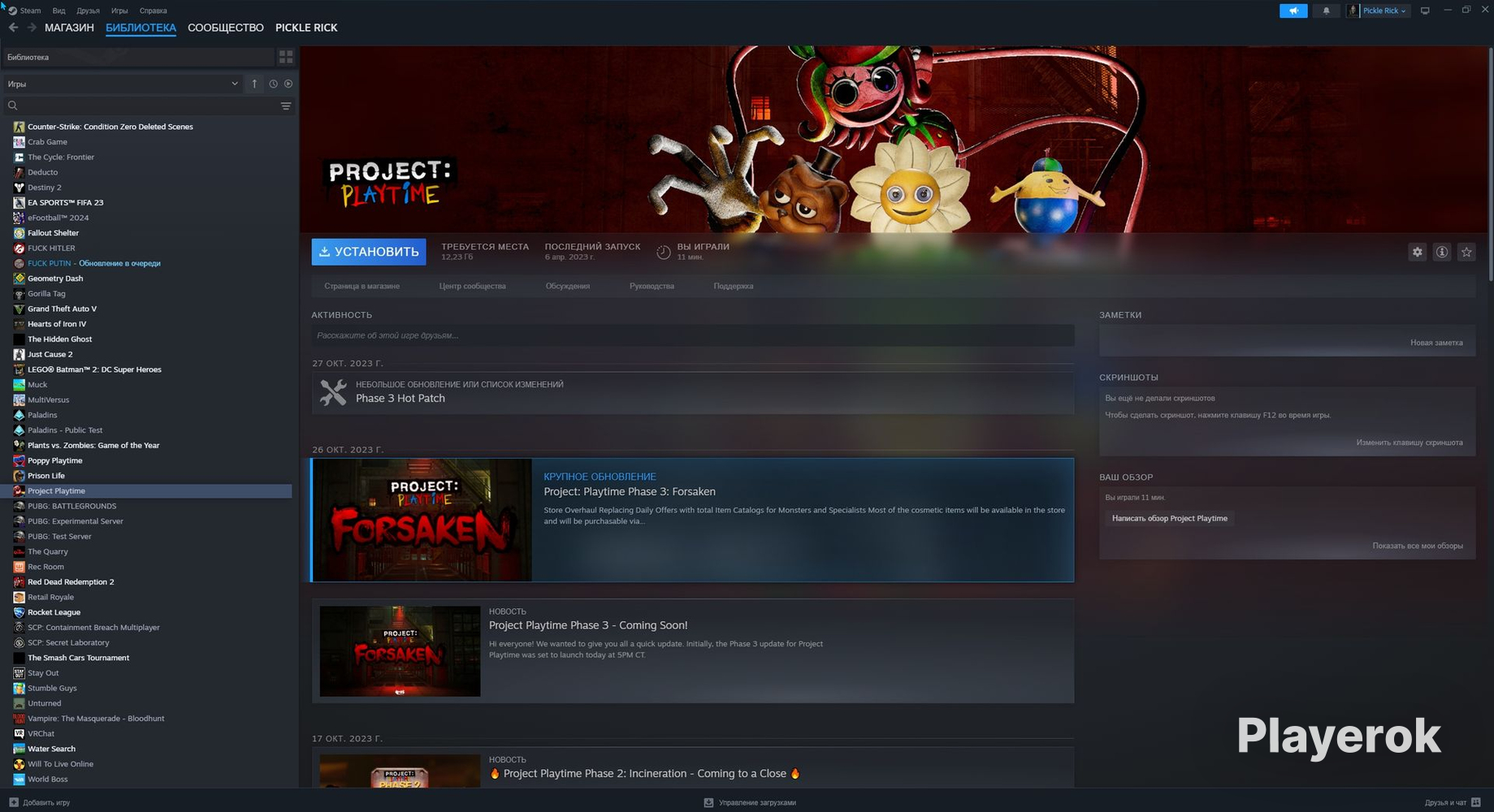Viewport: 1494px width, 812px height.
Task: Click Написать обзор Project Playtime button
Action: [1170, 518]
